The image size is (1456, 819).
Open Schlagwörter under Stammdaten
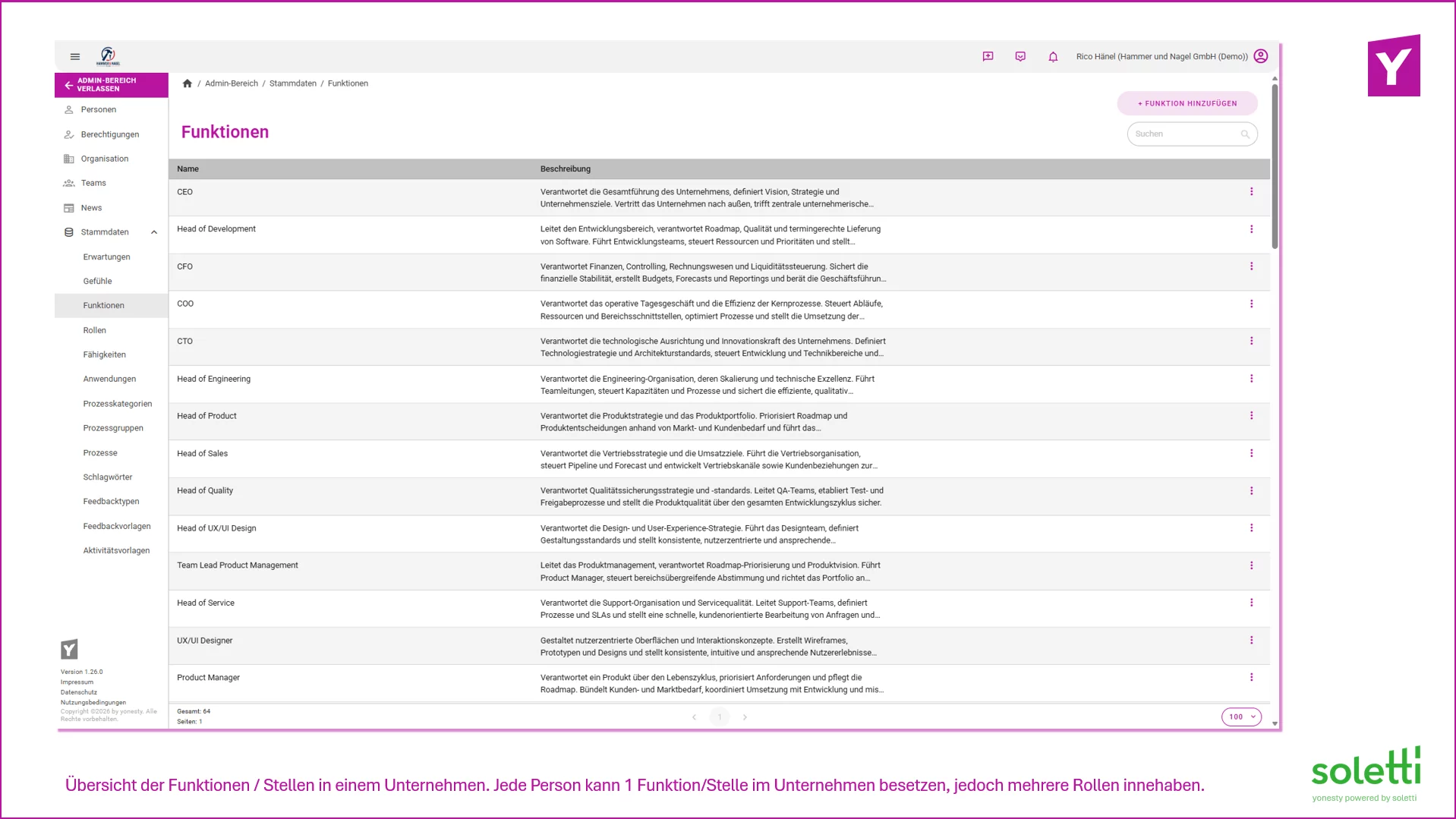pos(112,477)
